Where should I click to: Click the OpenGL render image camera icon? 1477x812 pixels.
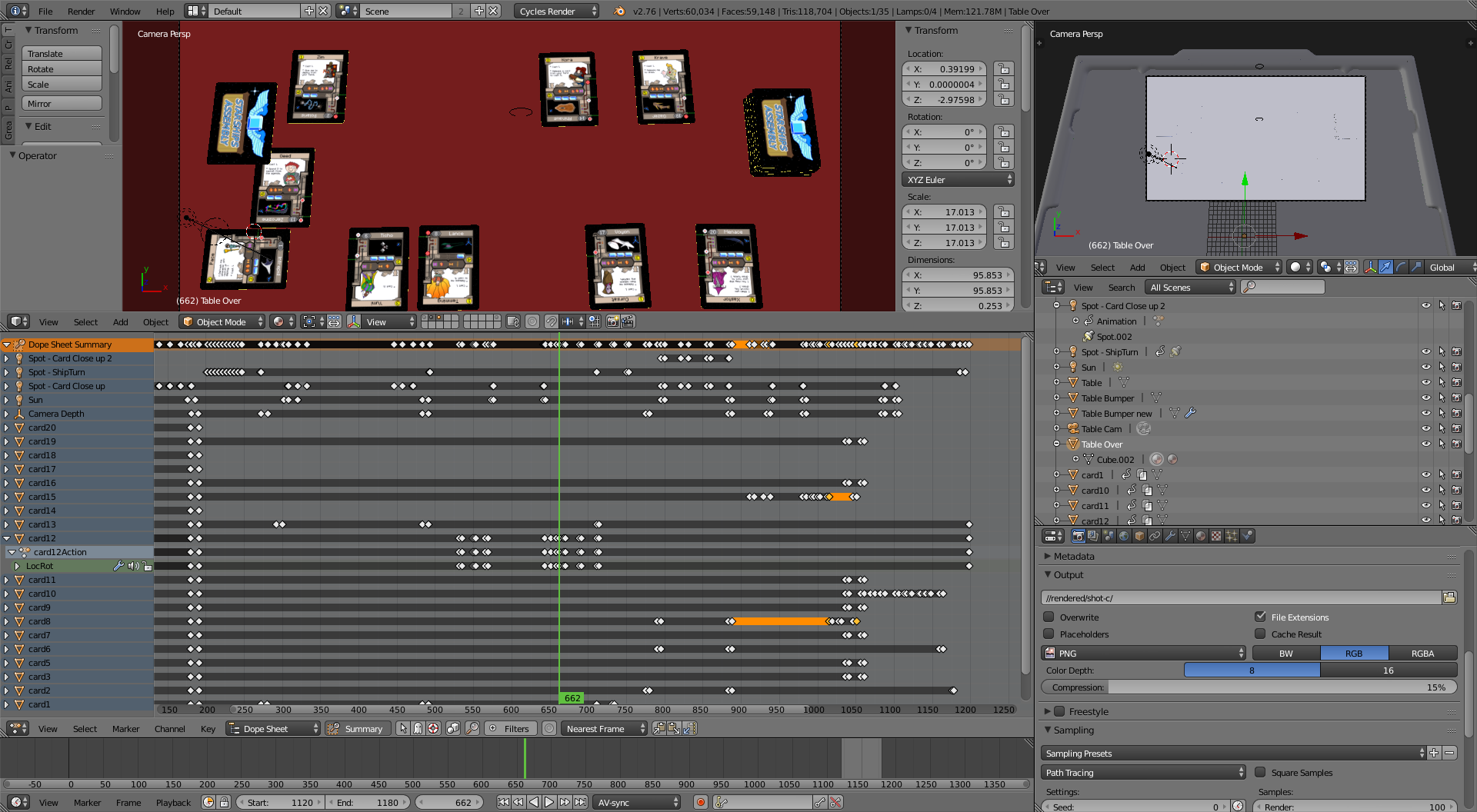613,321
